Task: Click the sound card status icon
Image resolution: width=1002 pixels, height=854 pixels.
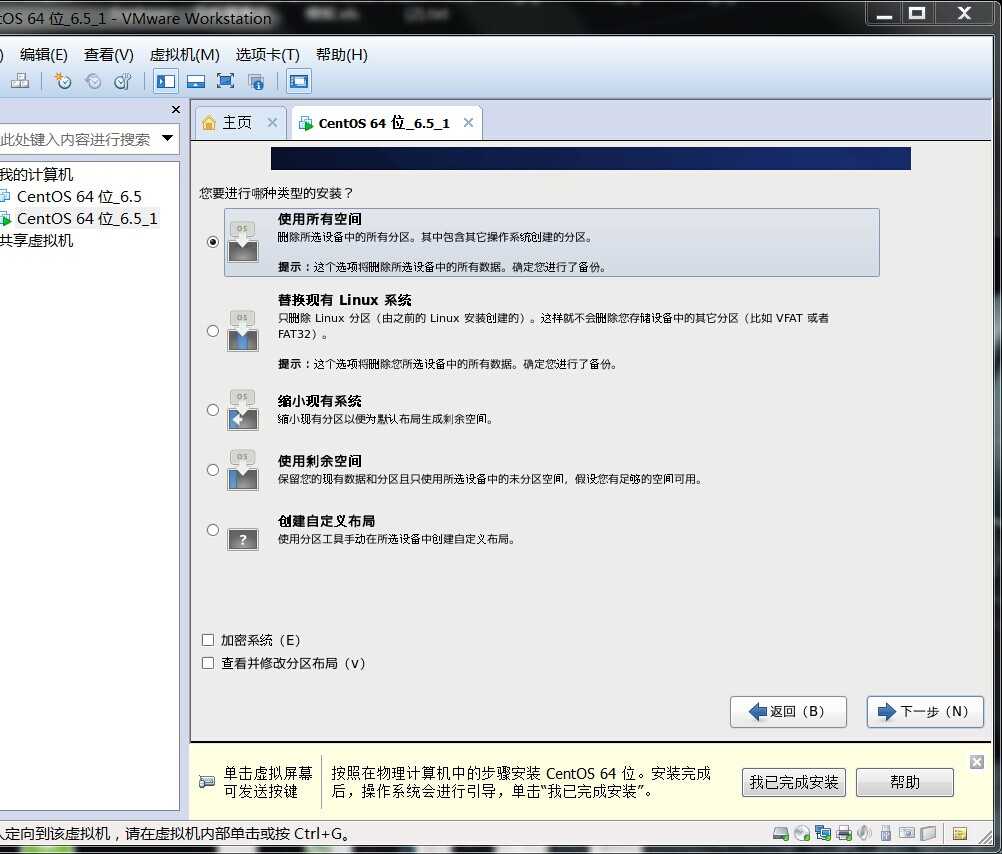Action: coord(864,833)
